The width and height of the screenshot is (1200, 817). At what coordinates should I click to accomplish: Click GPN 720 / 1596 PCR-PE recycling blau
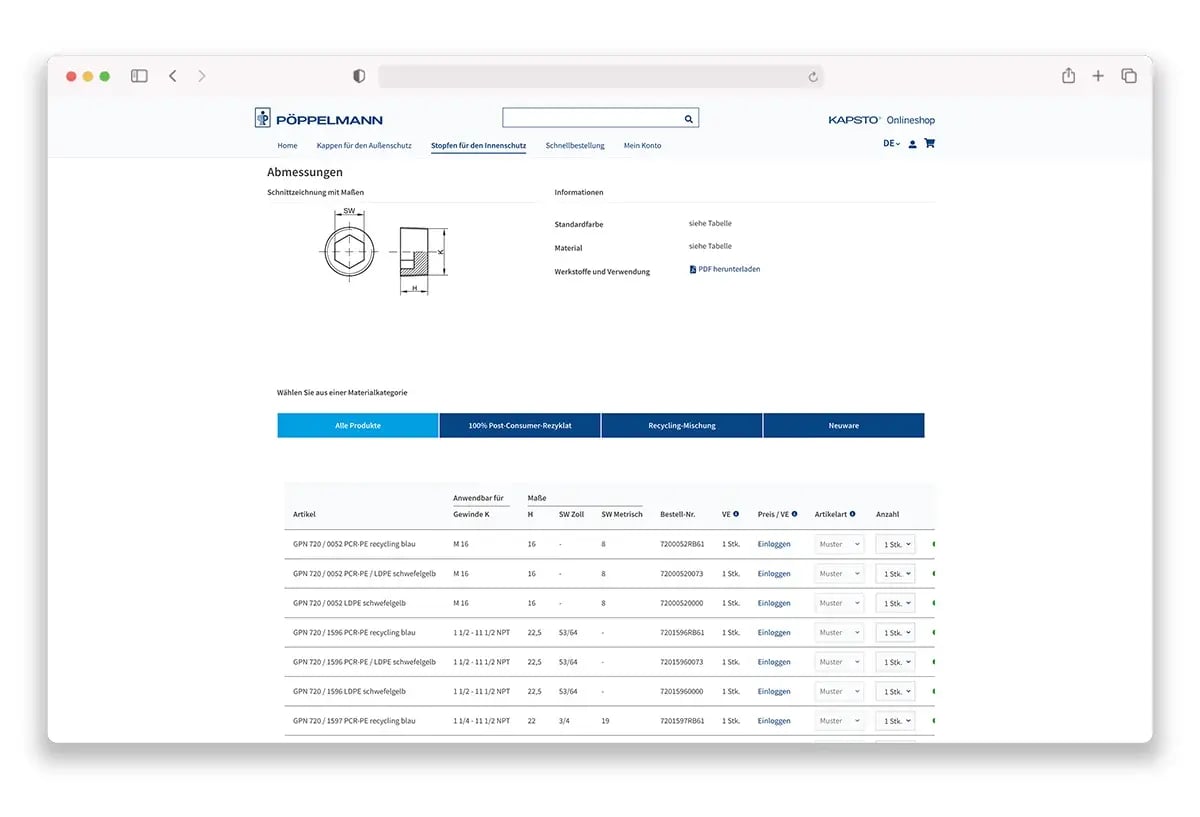point(354,633)
